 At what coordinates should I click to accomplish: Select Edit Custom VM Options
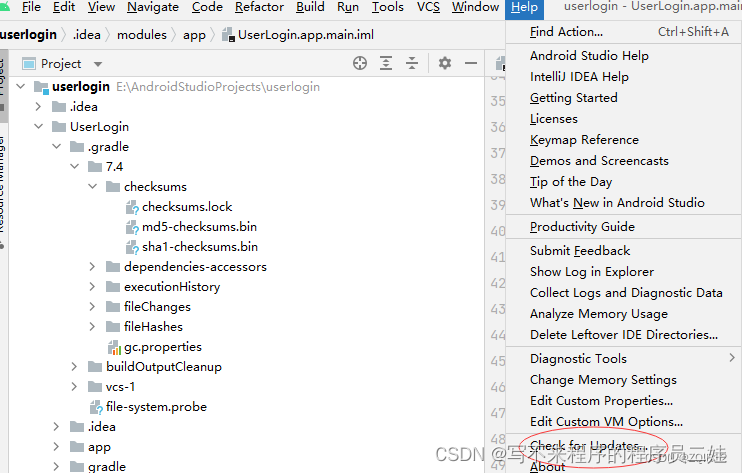(624, 421)
